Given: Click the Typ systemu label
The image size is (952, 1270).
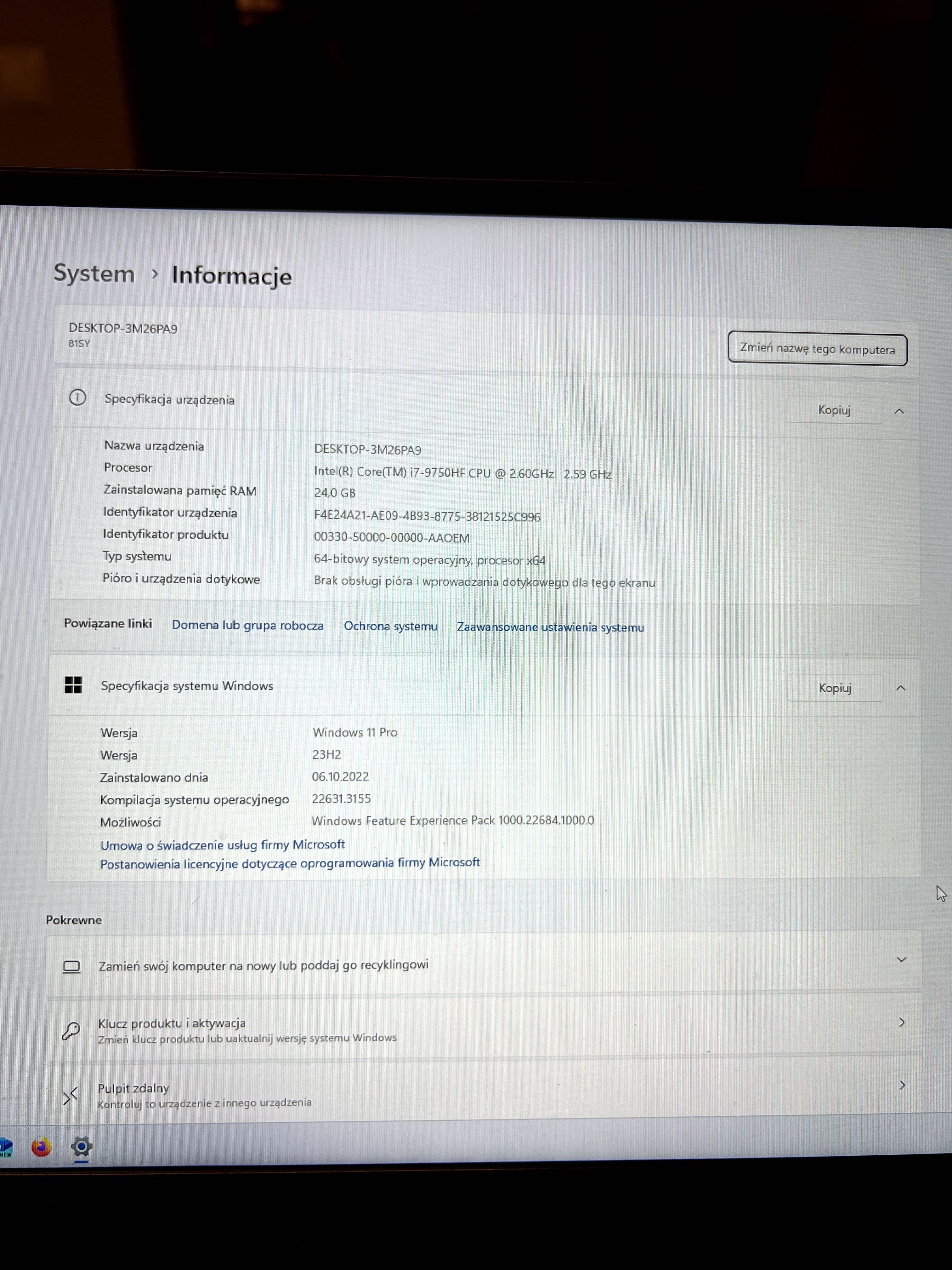Looking at the screenshot, I should [137, 556].
